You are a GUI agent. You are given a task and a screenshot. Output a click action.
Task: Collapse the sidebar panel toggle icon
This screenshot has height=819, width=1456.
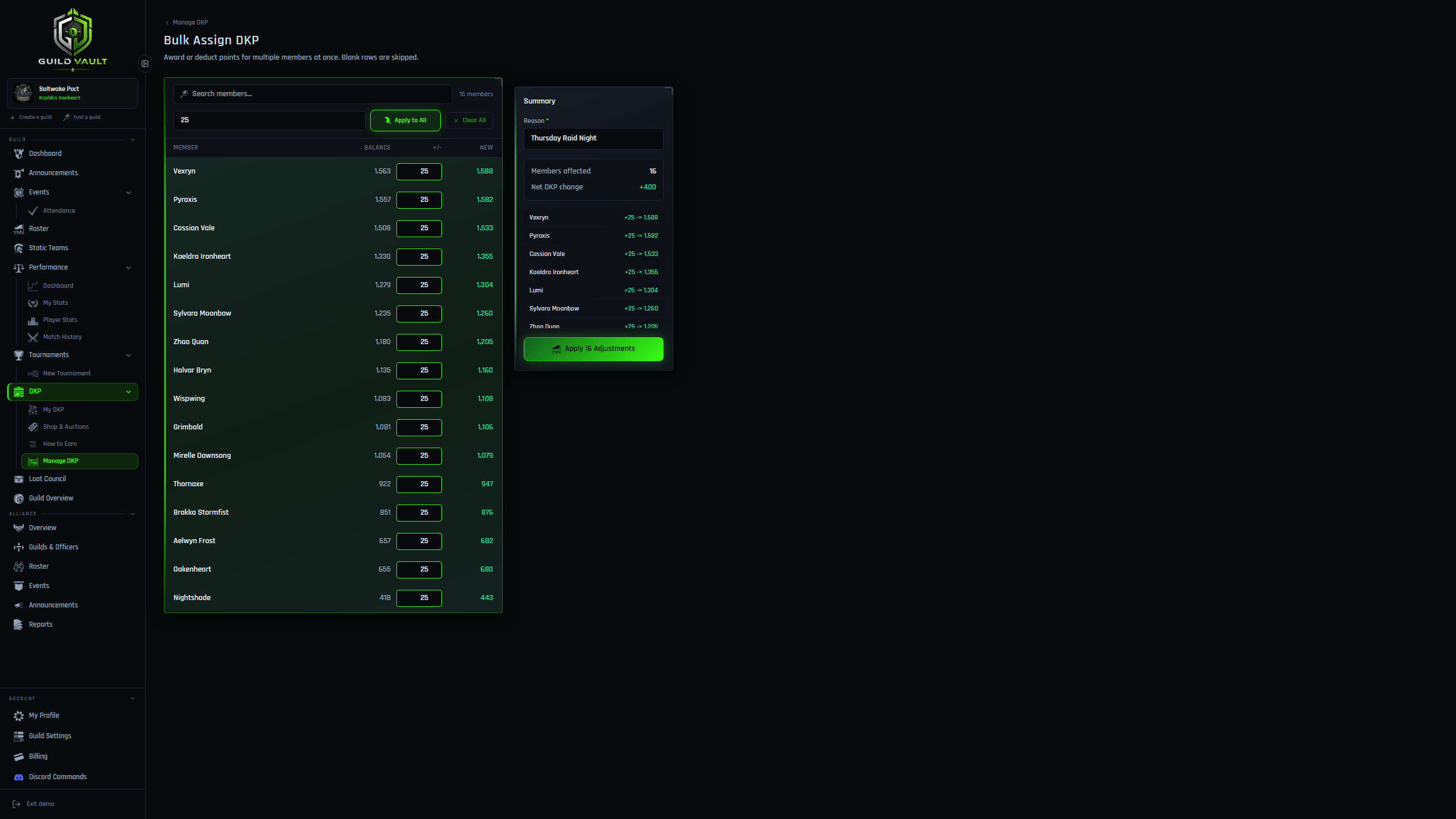click(x=145, y=64)
